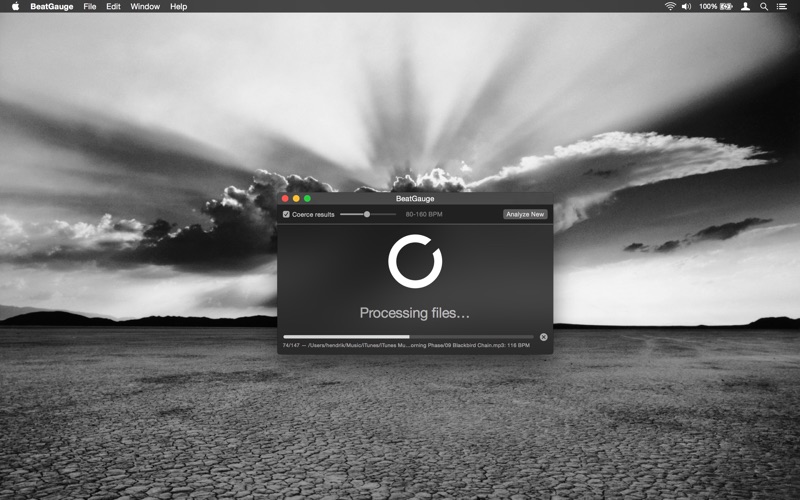The image size is (800, 500).
Task: Open the Edit menu
Action: click(113, 6)
